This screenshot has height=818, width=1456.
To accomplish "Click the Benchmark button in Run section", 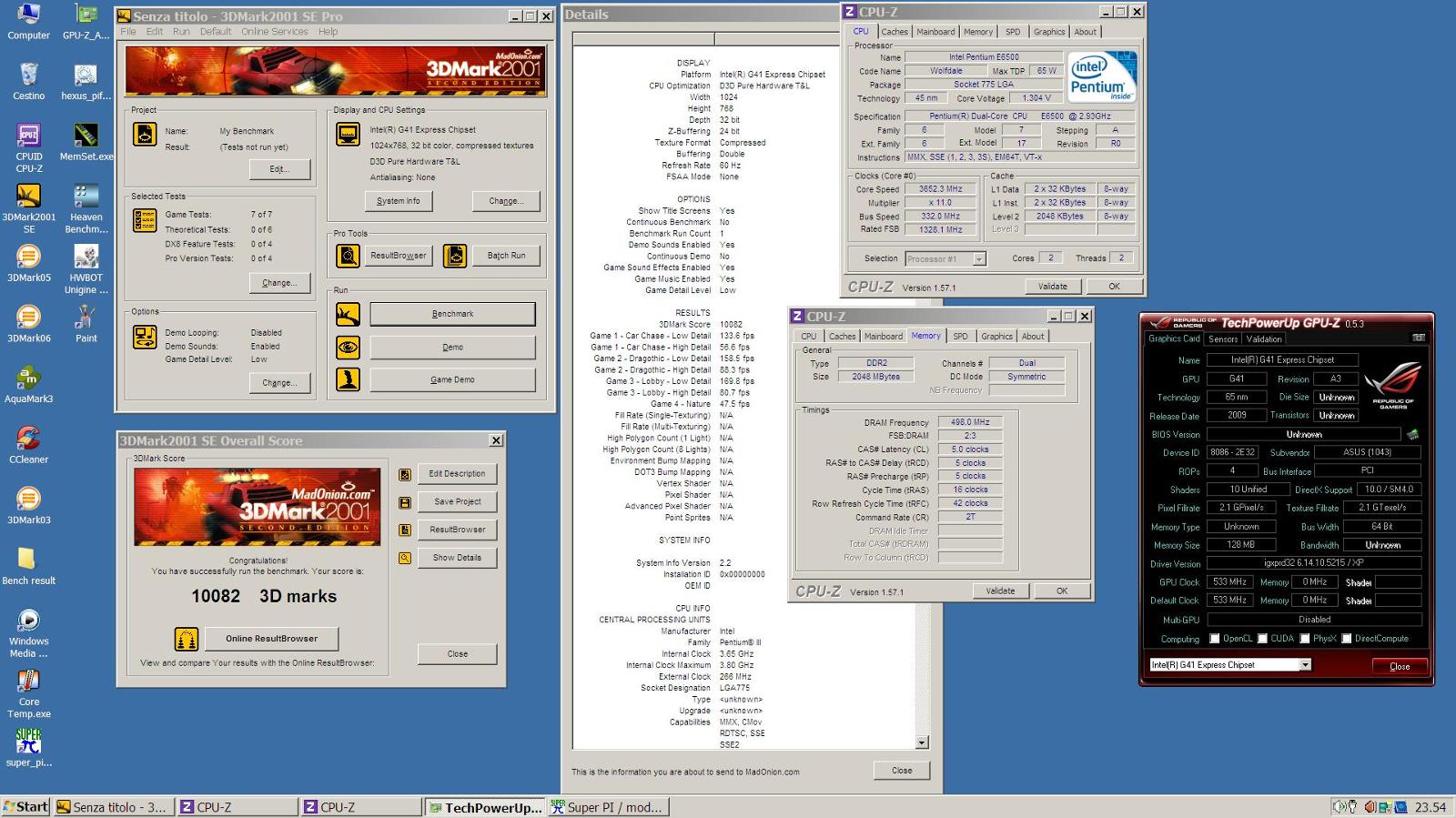I will (452, 314).
